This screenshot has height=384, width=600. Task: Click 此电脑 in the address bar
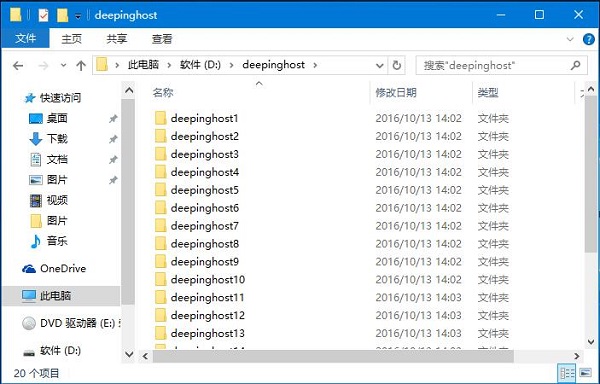[143, 65]
